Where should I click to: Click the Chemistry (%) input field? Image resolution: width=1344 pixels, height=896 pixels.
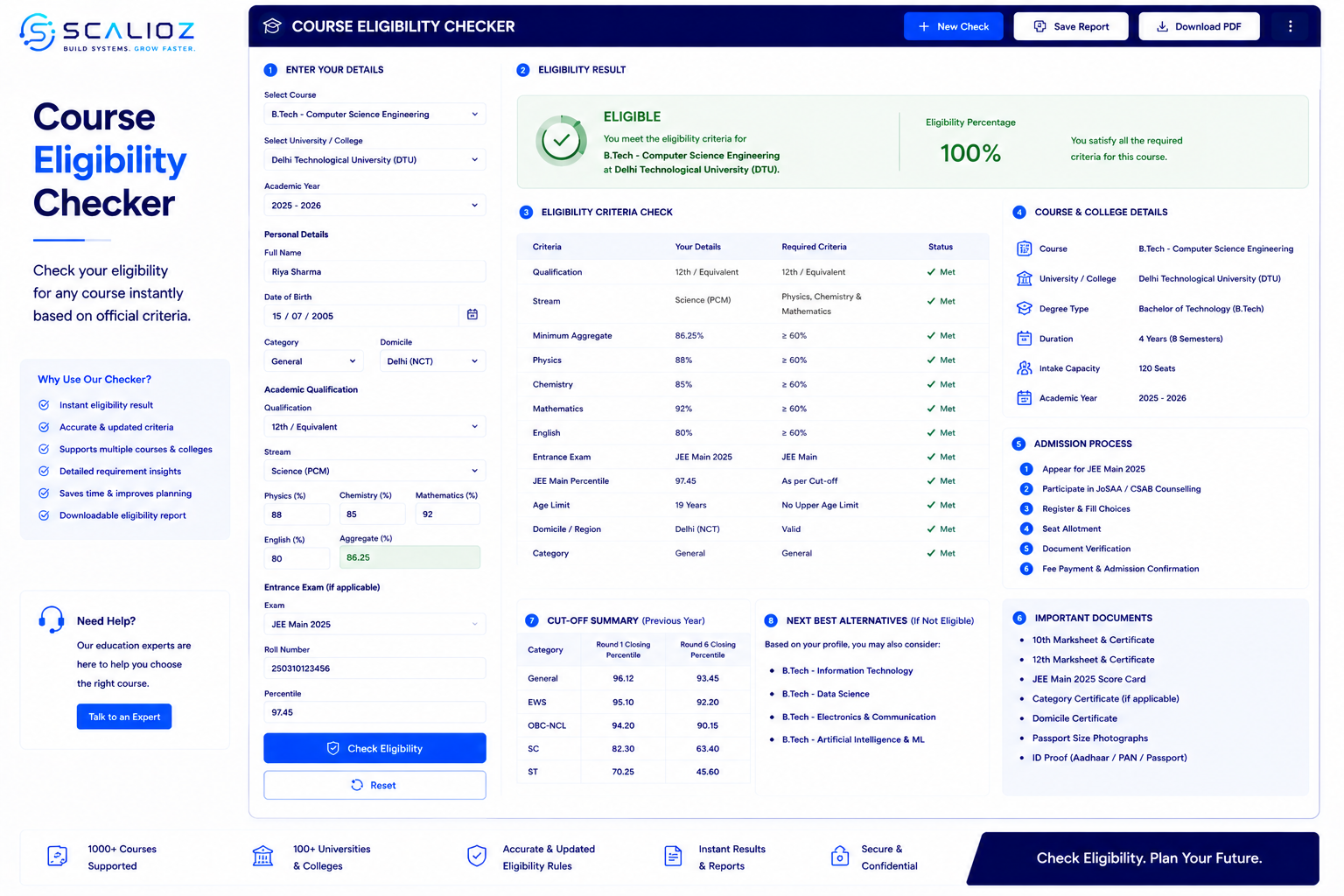(372, 514)
